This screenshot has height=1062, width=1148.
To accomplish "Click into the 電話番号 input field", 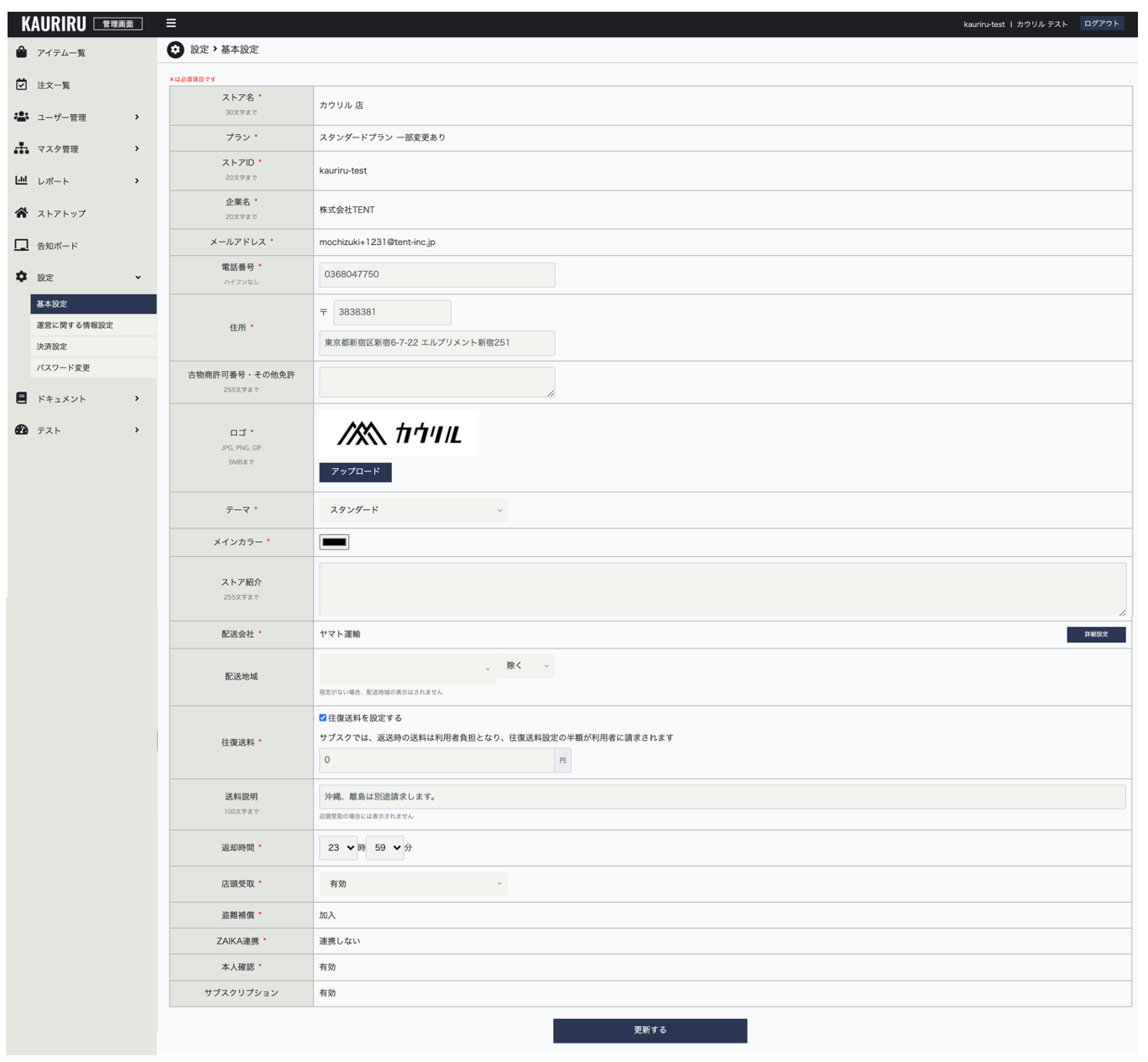I will tap(436, 274).
